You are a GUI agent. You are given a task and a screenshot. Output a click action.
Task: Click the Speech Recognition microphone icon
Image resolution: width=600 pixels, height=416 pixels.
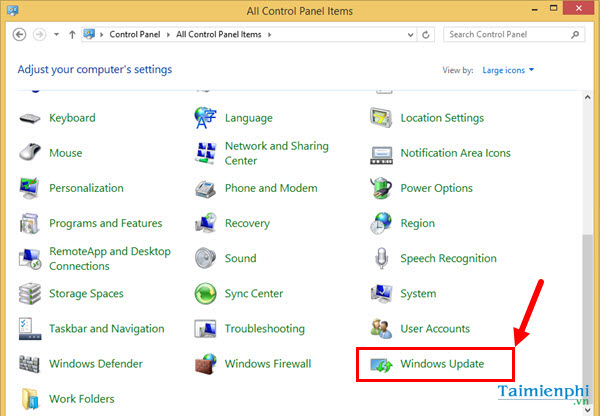(x=381, y=258)
